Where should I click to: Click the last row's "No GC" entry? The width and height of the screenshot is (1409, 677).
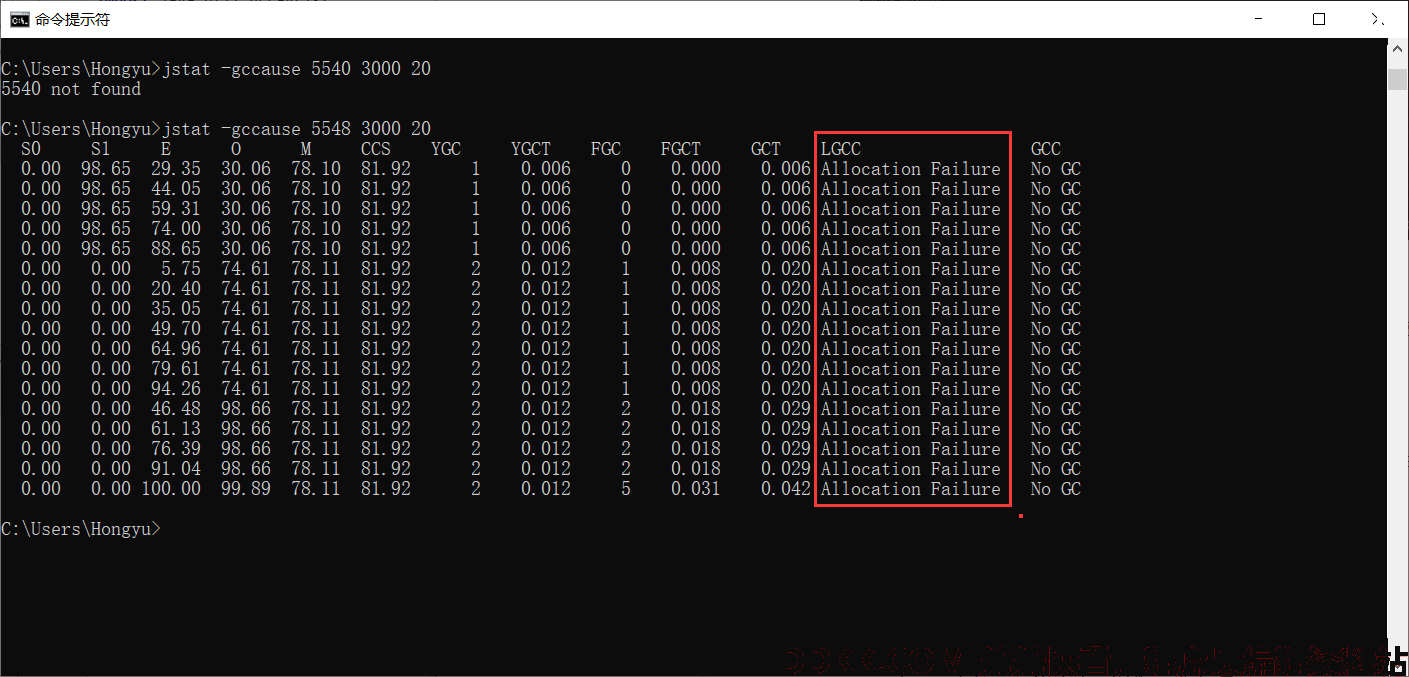(1056, 489)
